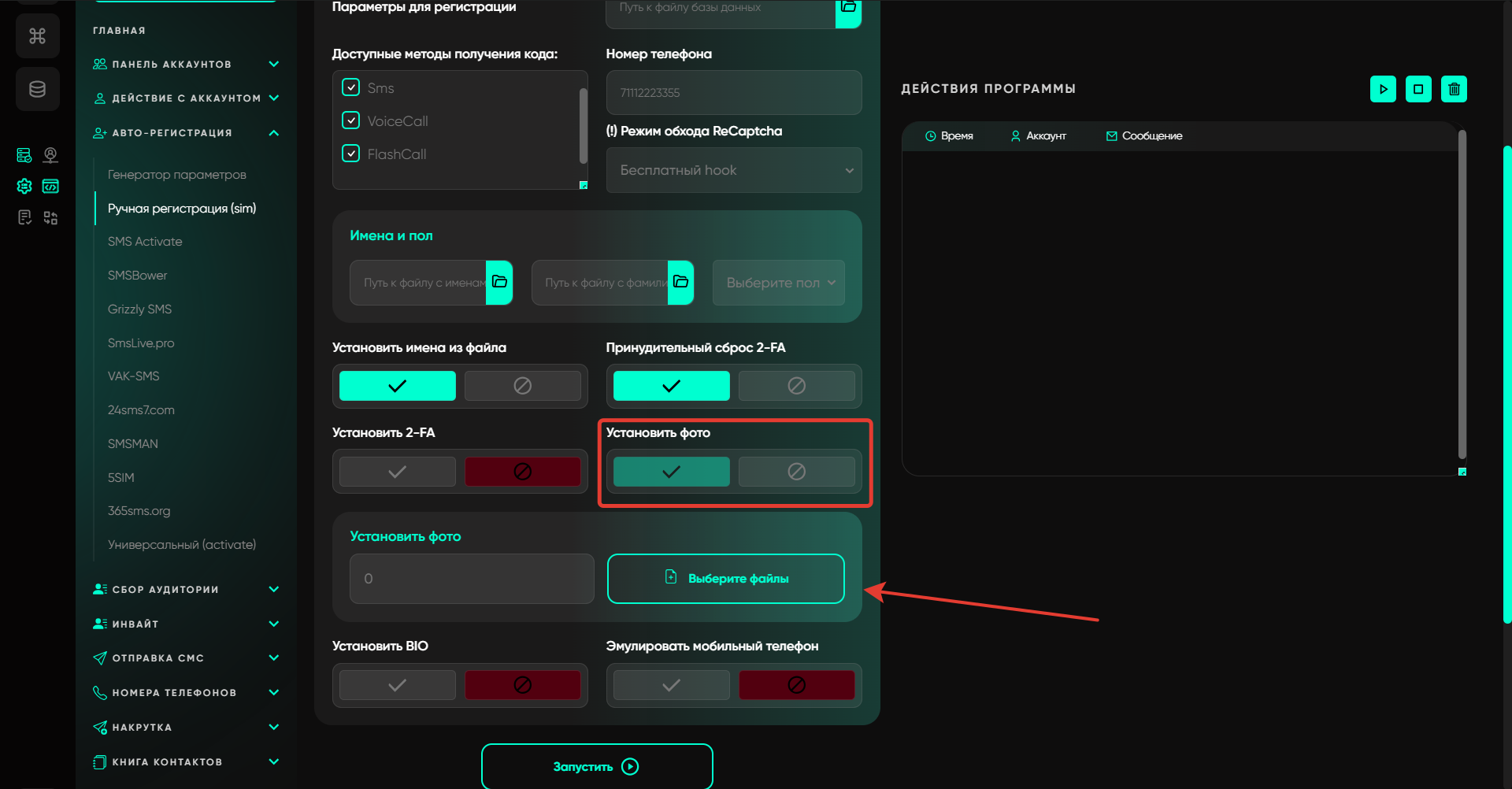Uncheck the Sms code method checkbox
Image resolution: width=1512 pixels, height=789 pixels.
coord(351,87)
